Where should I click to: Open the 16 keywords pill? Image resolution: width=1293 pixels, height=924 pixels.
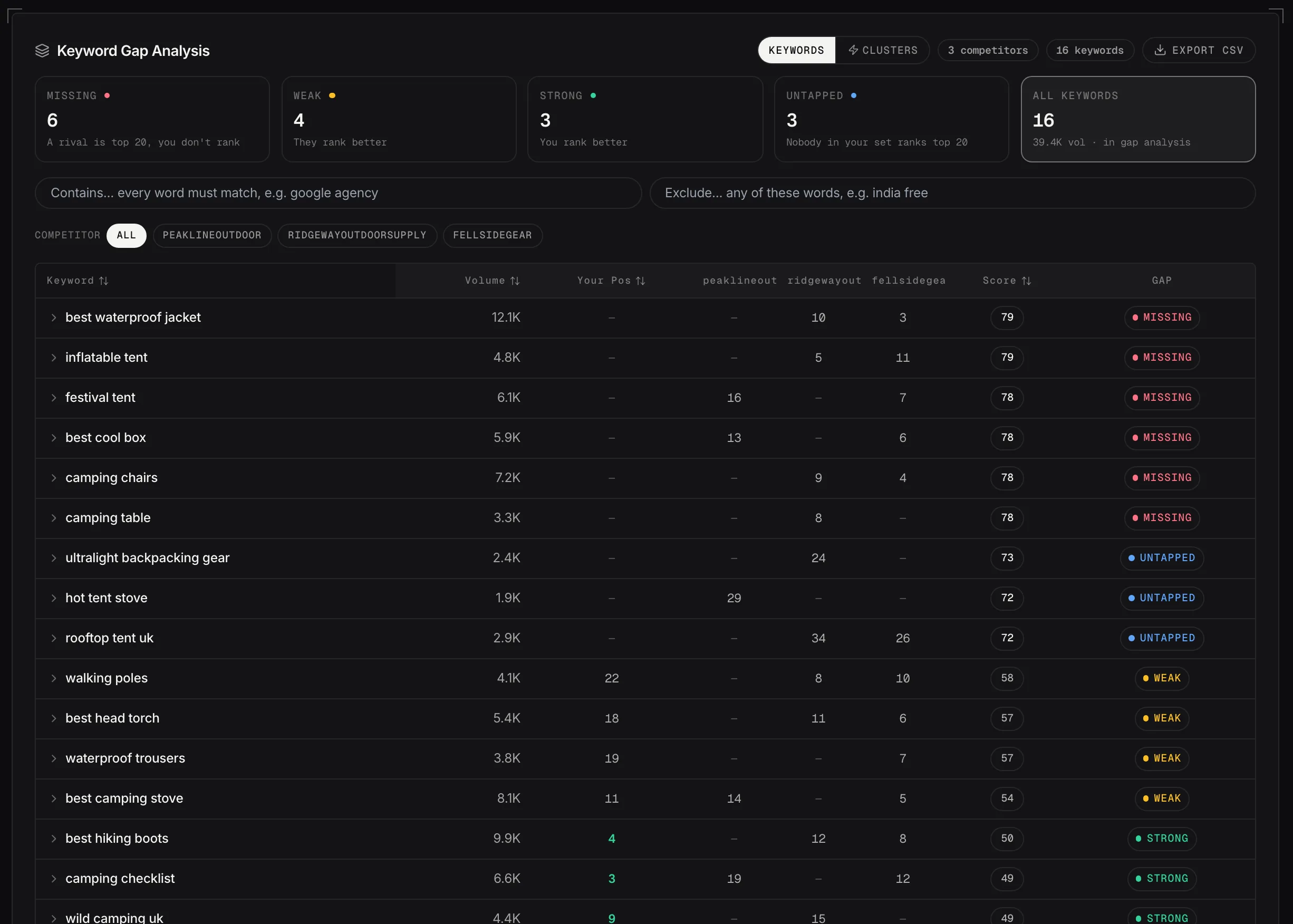(1090, 50)
